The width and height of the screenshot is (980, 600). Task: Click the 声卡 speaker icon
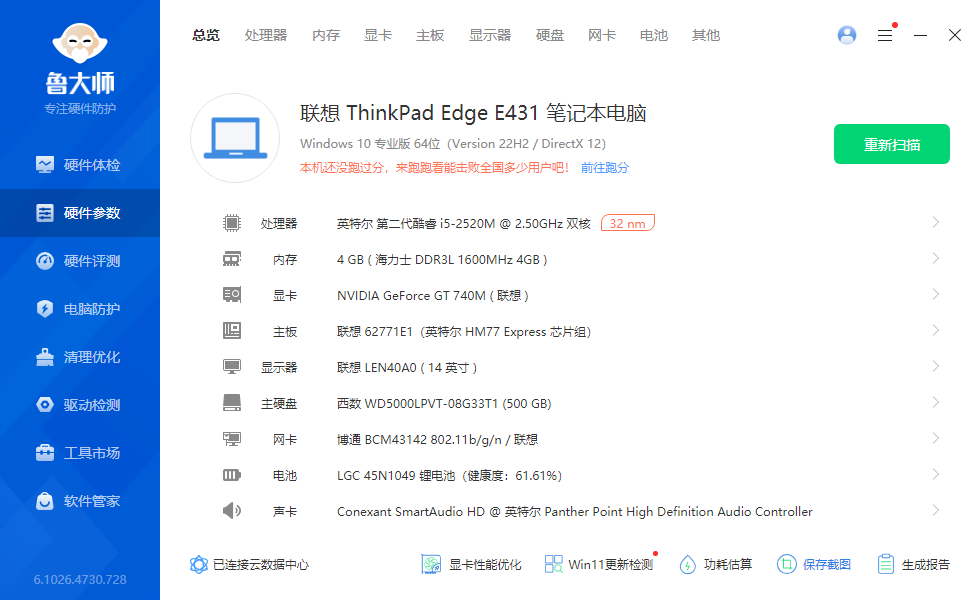(232, 511)
